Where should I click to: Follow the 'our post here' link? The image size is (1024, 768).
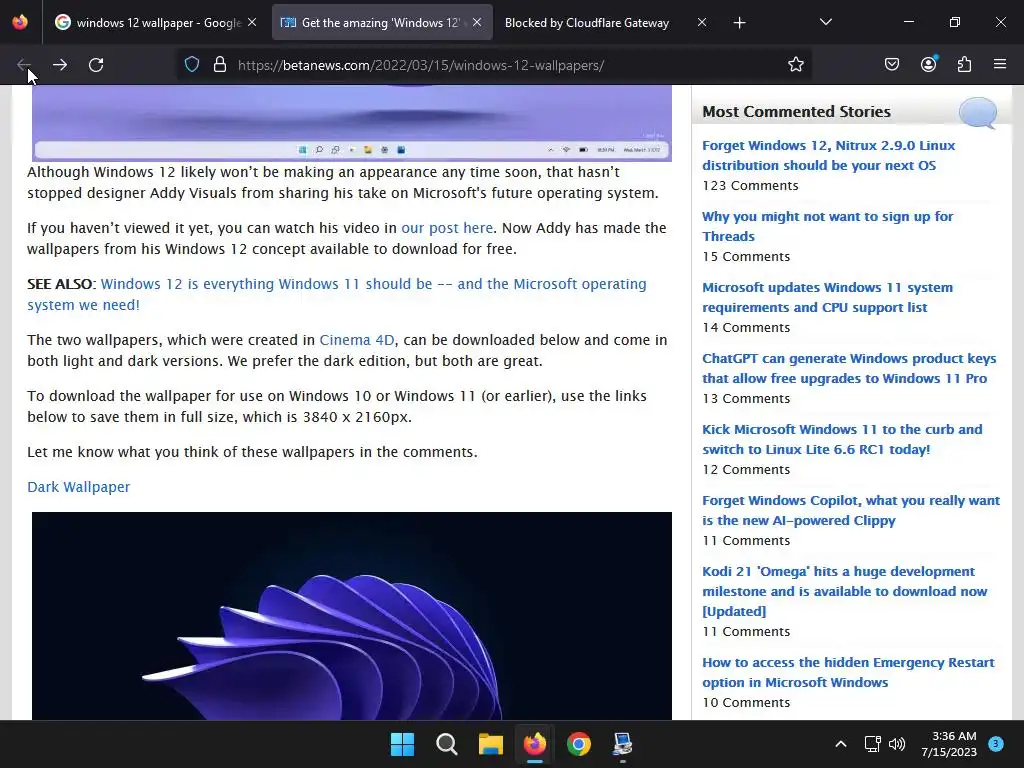click(x=447, y=228)
